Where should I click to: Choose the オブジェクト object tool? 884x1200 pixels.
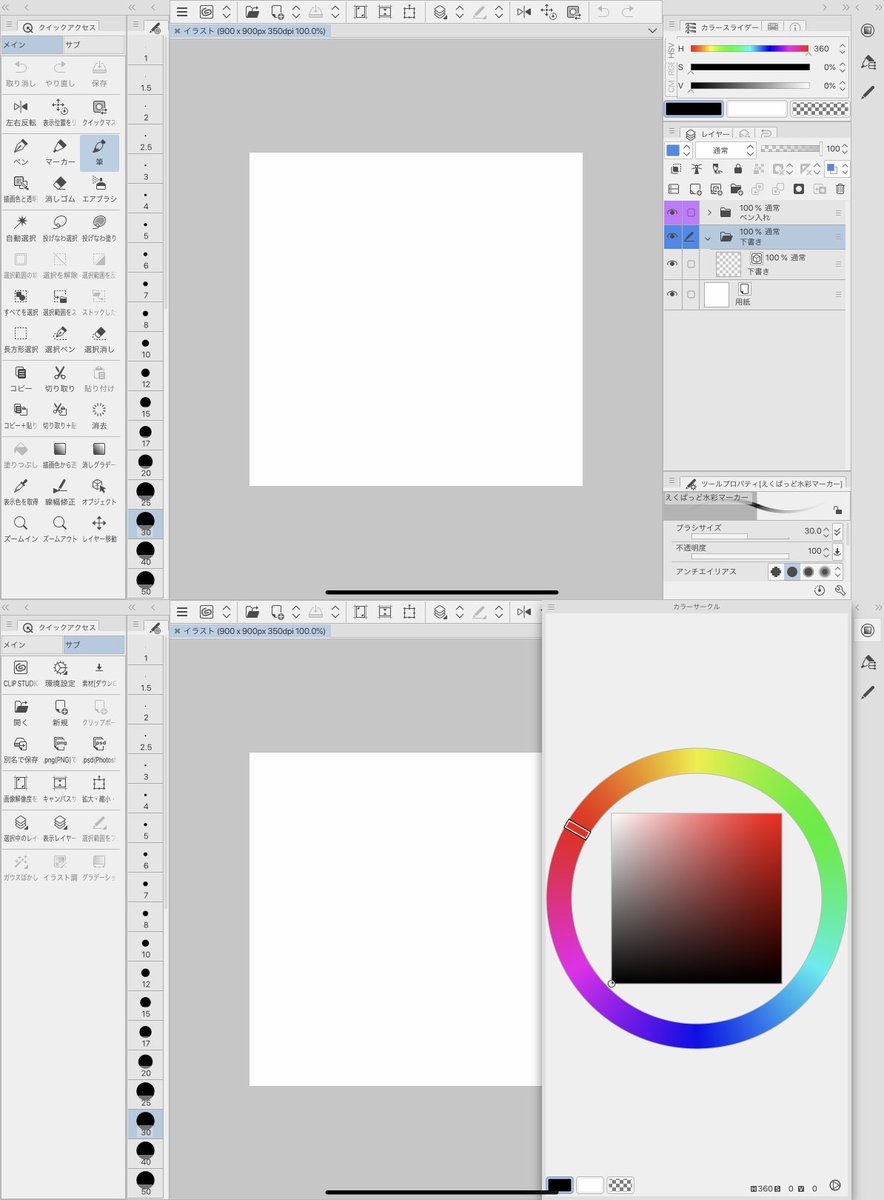coord(99,491)
